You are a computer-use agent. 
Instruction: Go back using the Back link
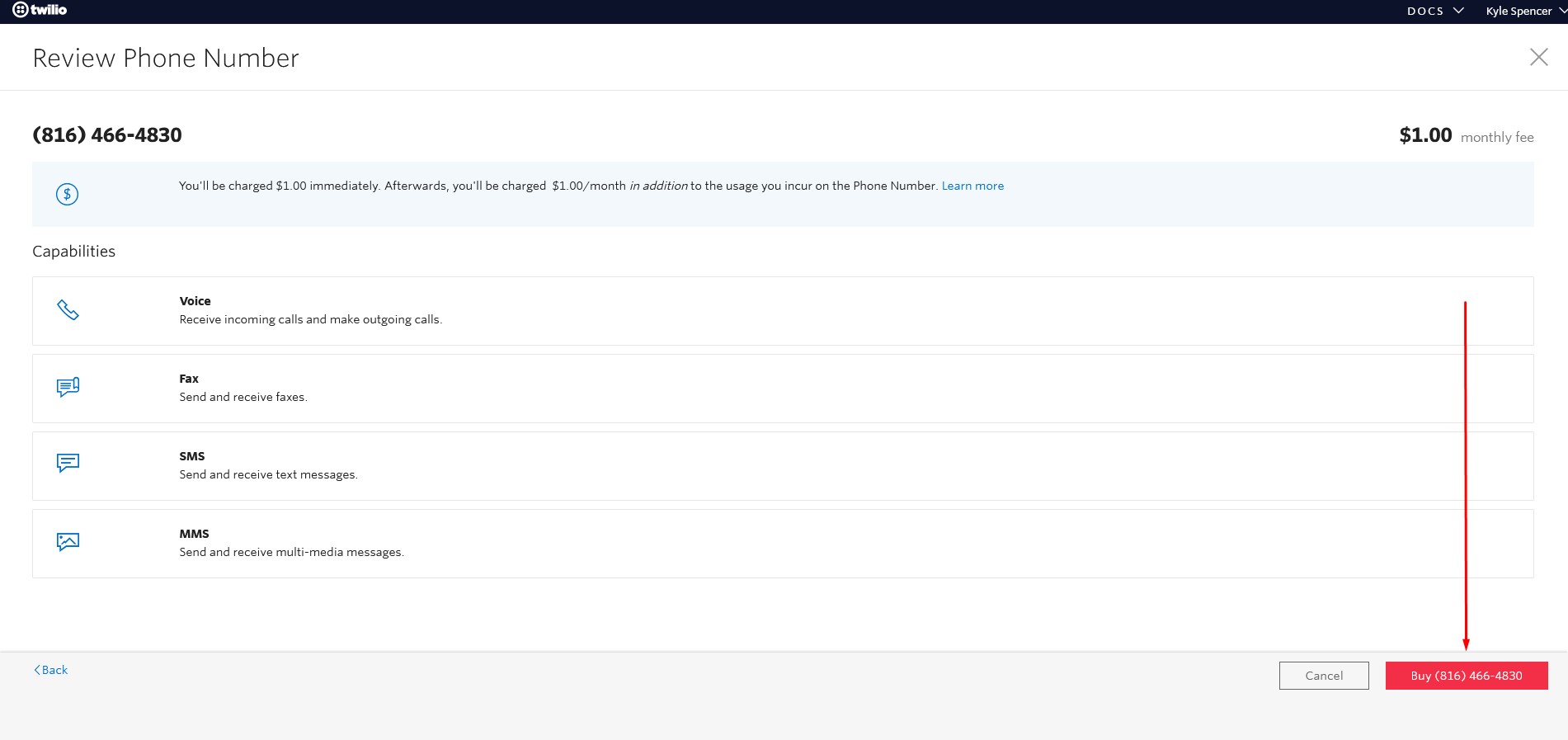pyautogui.click(x=51, y=670)
